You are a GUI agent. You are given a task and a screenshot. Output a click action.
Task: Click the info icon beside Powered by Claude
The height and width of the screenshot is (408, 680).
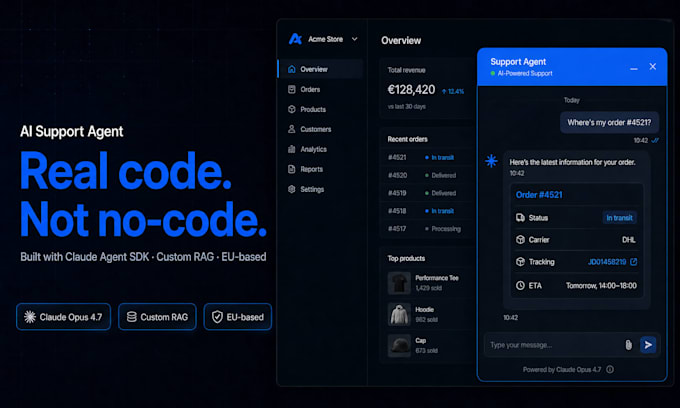[x=610, y=369]
